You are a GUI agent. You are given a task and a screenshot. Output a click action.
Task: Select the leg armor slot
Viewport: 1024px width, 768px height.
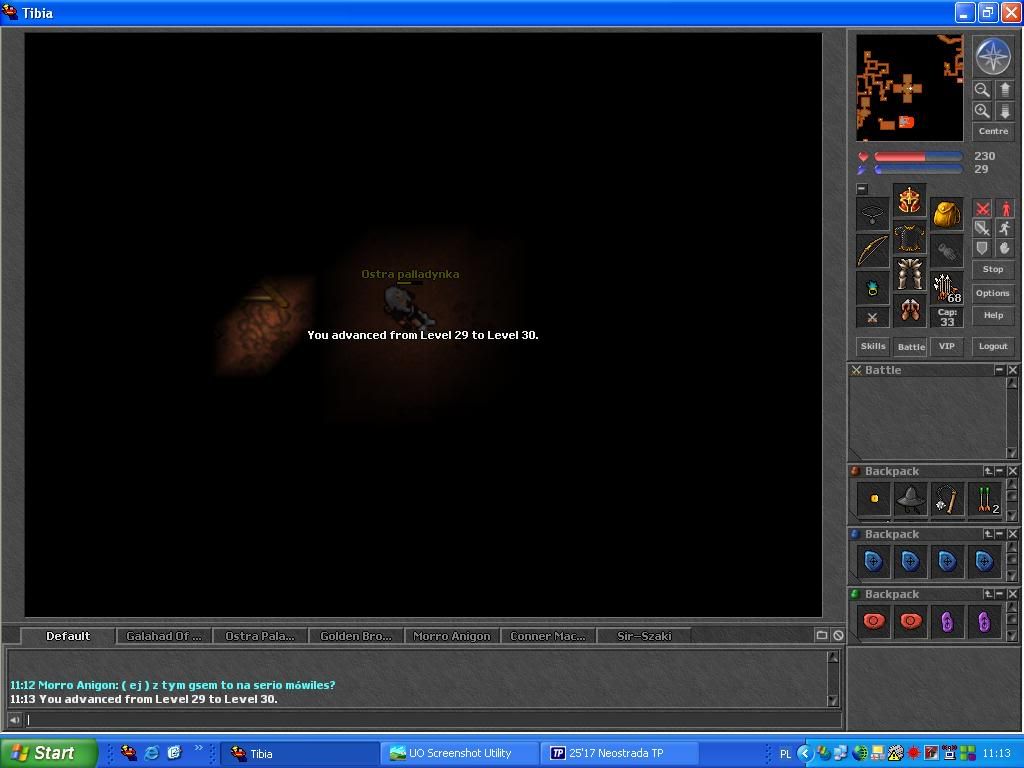point(909,274)
